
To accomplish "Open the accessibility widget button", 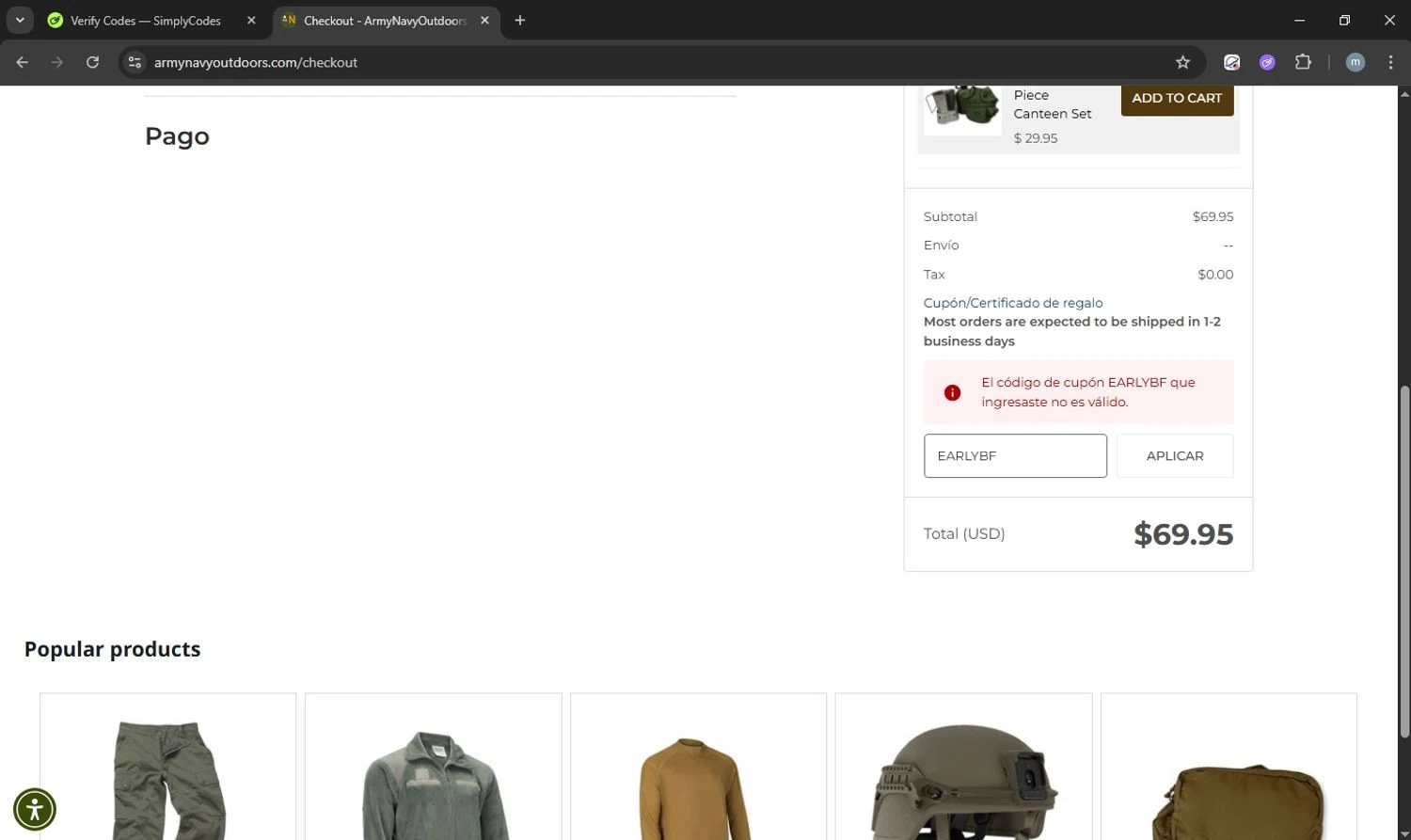I will [x=35, y=809].
